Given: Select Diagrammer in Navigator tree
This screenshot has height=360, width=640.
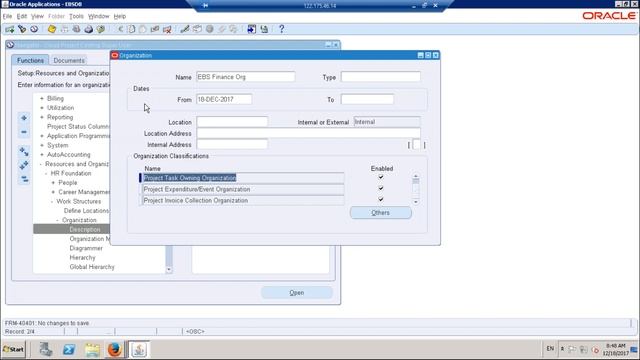Looking at the screenshot, I should click(86, 248).
